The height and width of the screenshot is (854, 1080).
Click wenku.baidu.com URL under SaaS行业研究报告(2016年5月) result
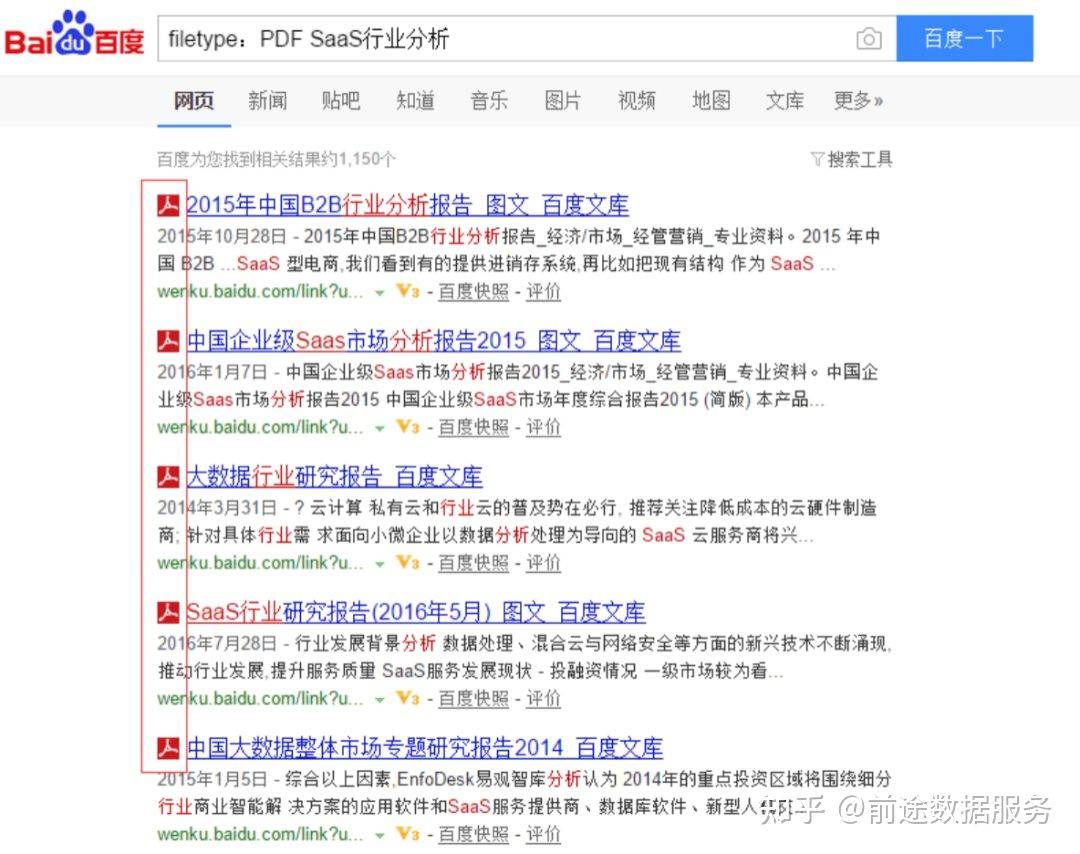pos(260,698)
